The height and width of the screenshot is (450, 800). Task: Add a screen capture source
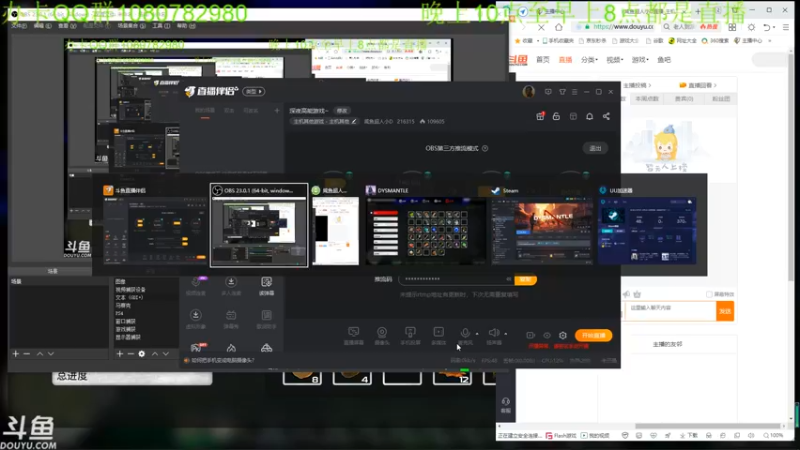pyautogui.click(x=354, y=335)
